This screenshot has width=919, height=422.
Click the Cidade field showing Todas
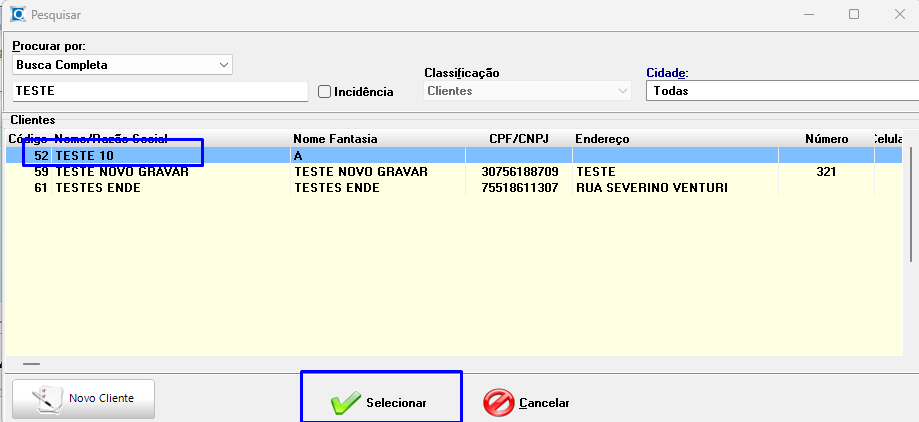780,91
